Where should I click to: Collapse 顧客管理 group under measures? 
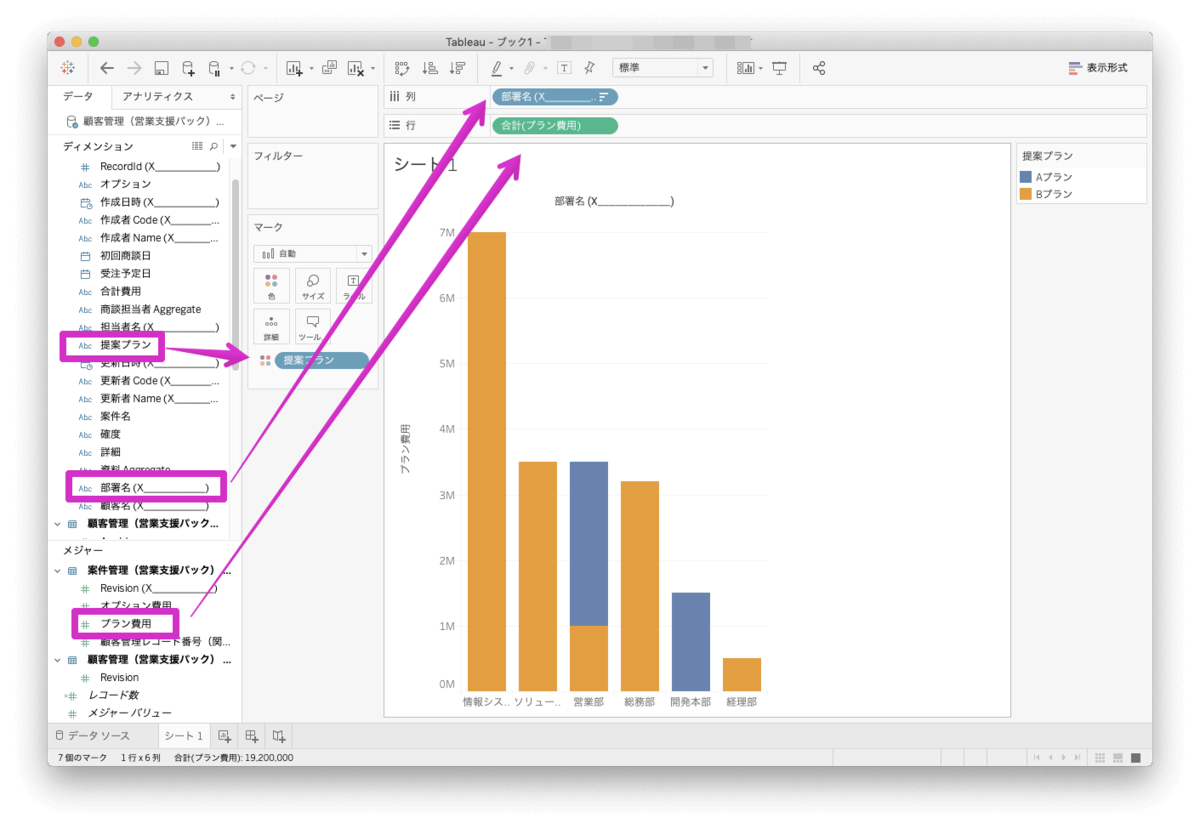click(x=57, y=660)
